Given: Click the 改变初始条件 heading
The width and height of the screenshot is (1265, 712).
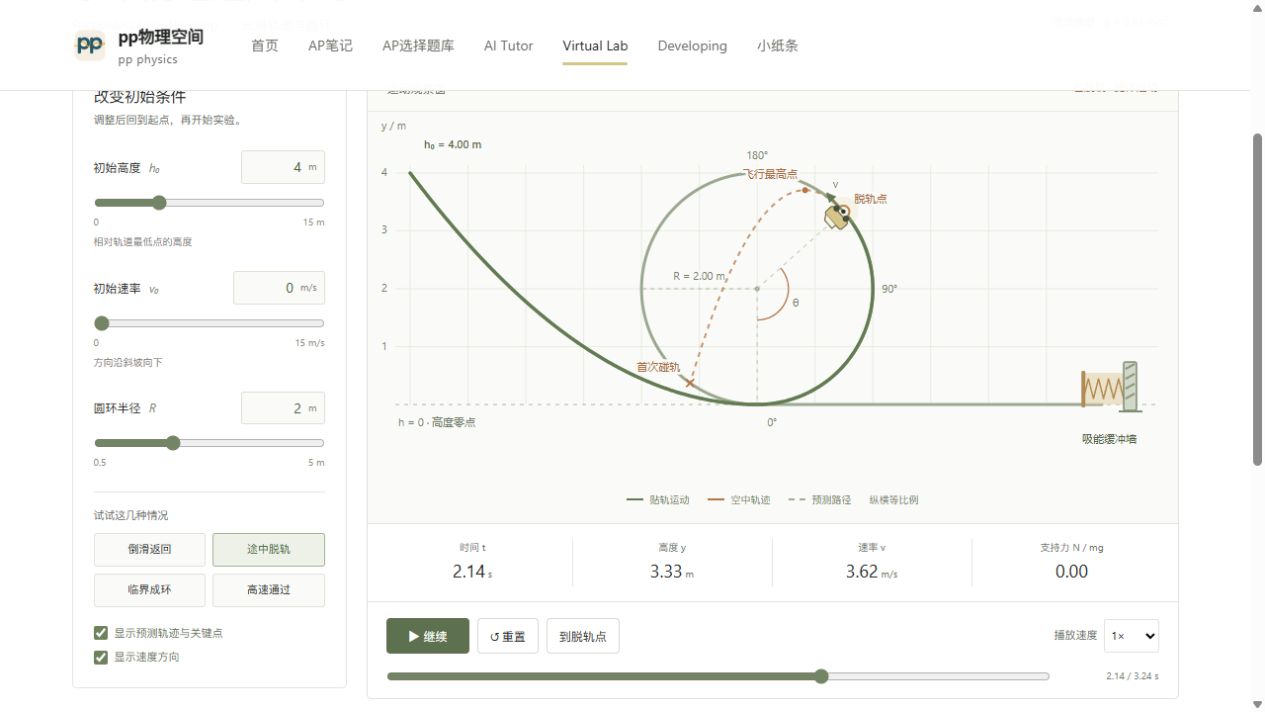Looking at the screenshot, I should point(140,97).
